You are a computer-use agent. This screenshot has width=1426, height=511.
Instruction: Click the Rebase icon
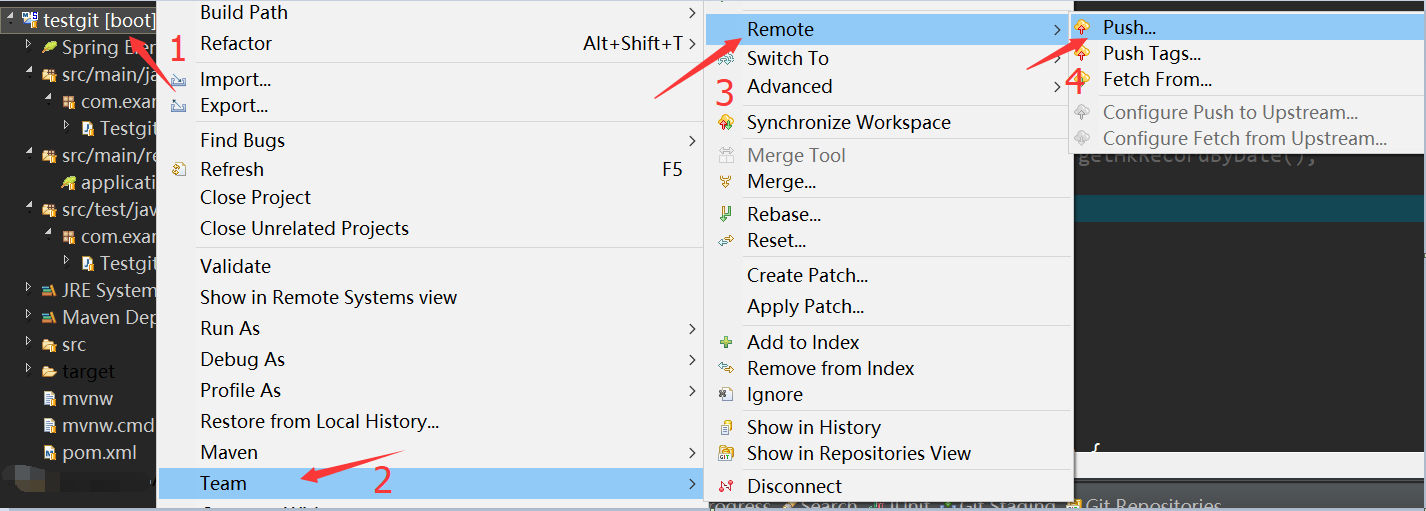pyautogui.click(x=727, y=214)
